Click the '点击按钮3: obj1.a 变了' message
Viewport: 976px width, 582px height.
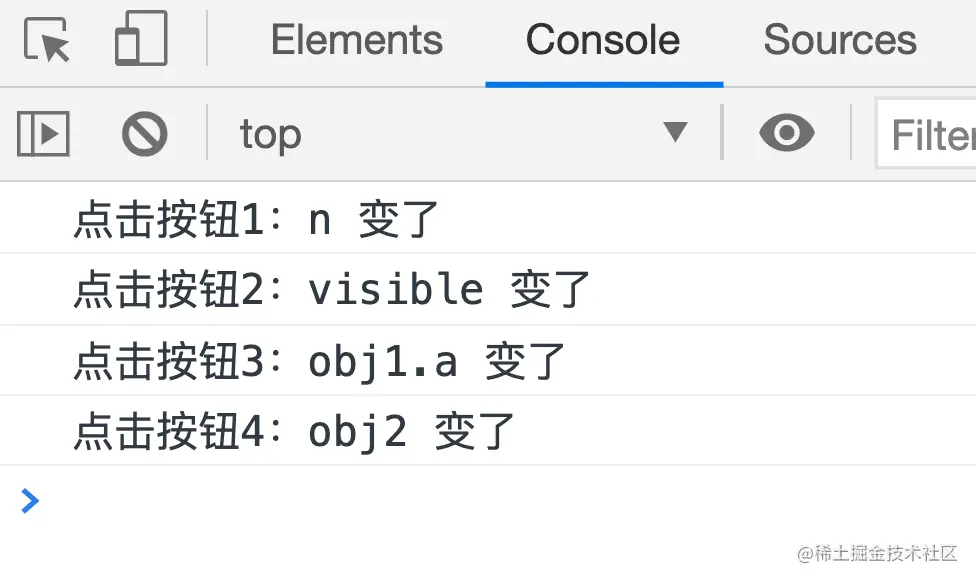coord(488,360)
